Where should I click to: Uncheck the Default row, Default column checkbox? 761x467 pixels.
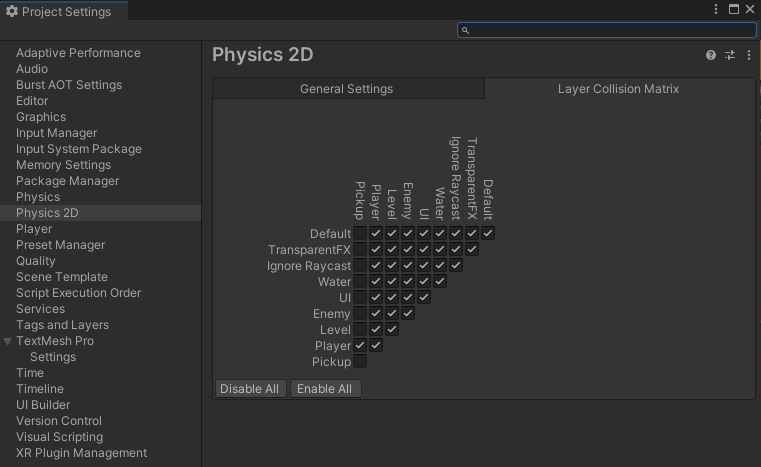click(488, 233)
